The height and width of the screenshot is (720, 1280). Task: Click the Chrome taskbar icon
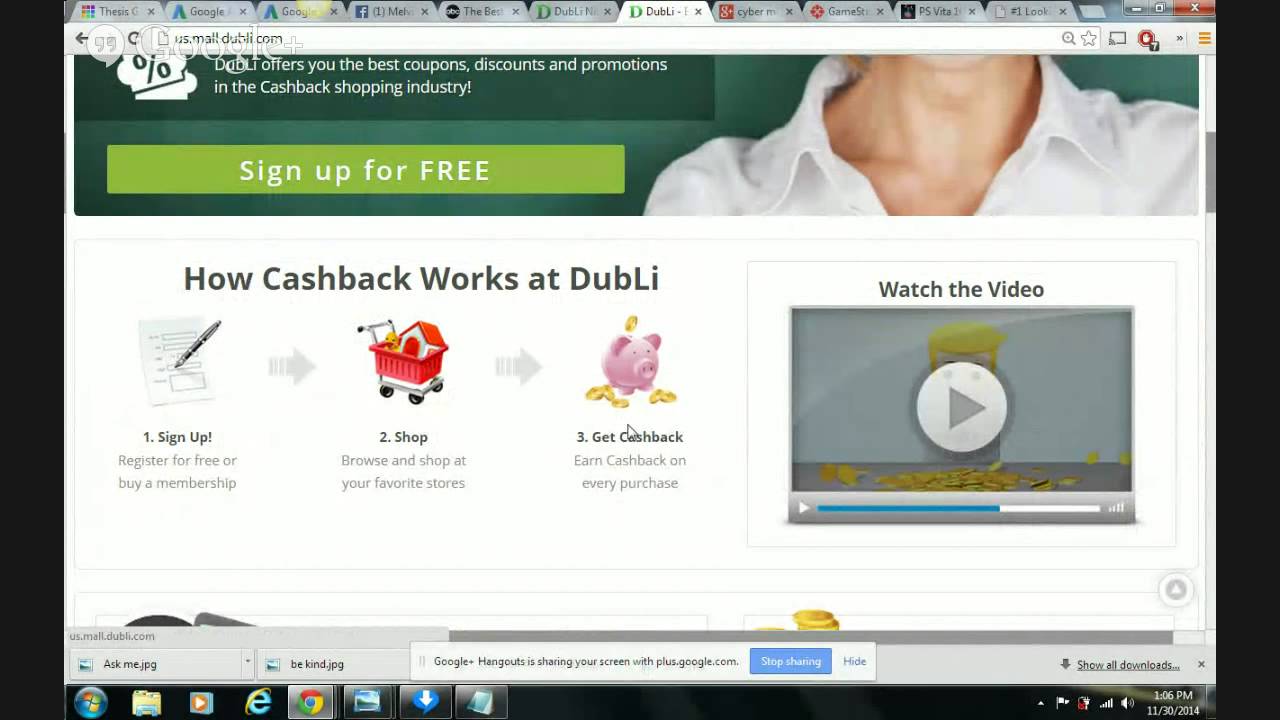click(312, 703)
